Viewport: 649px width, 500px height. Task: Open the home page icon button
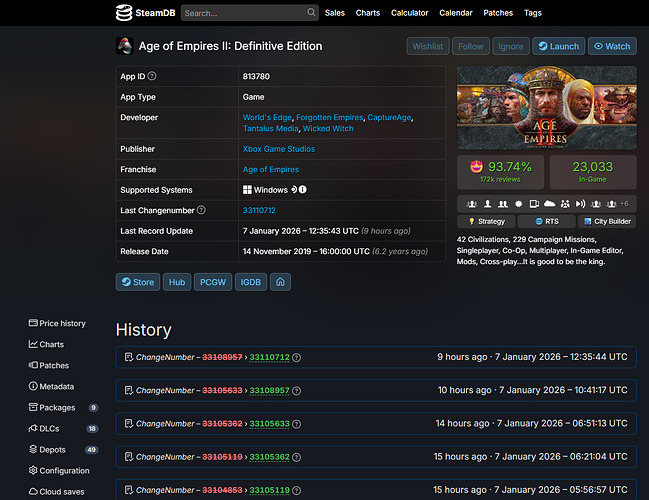(x=281, y=282)
